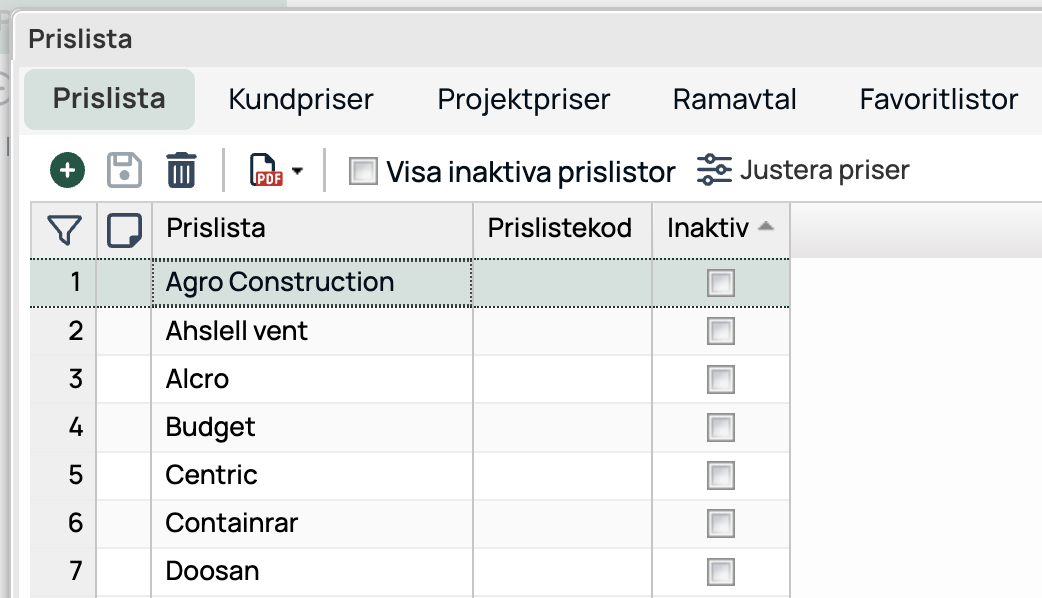Image resolution: width=1042 pixels, height=598 pixels.
Task: Check the Inaktiv box for Alcro
Action: pyautogui.click(x=720, y=379)
